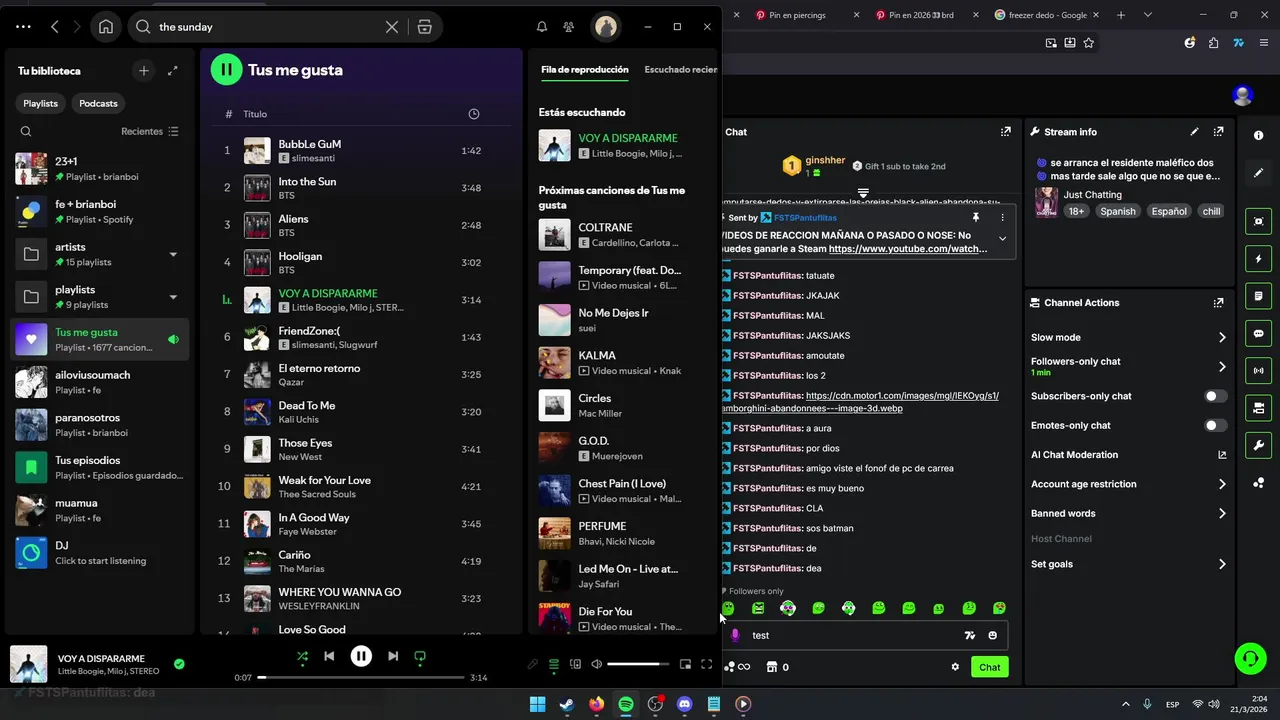Seek on song progress bar
This screenshot has height=720, width=1280.
point(361,677)
